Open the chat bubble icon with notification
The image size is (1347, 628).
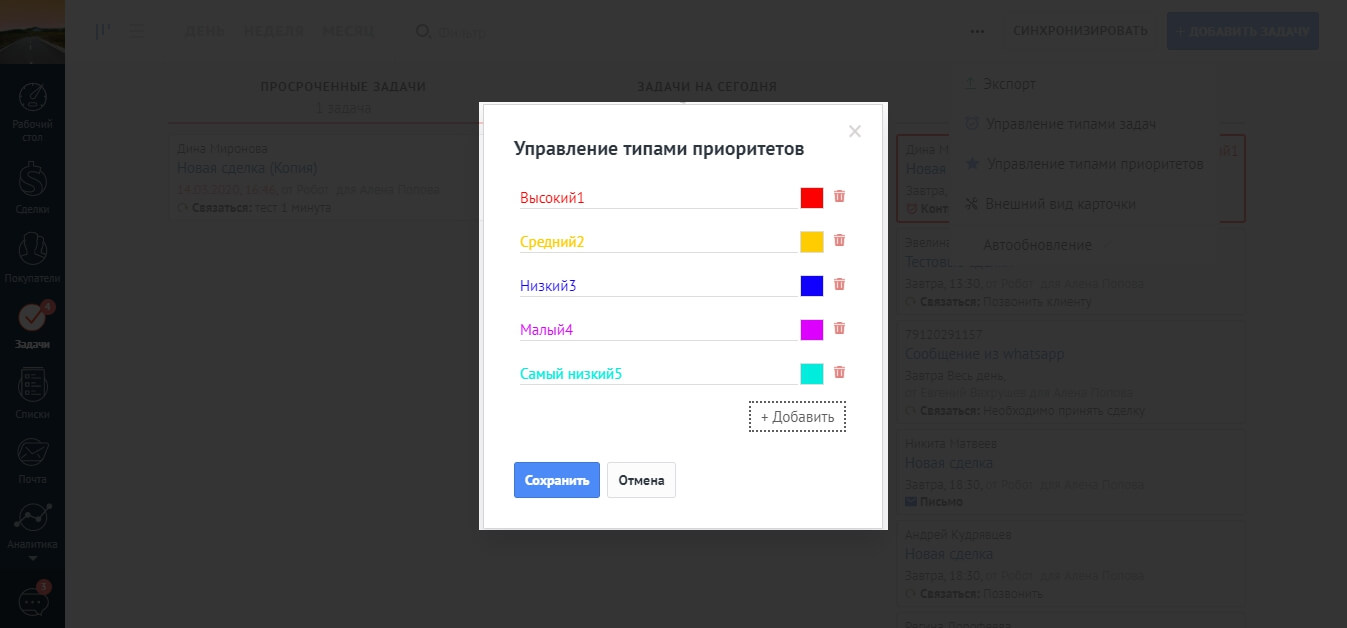33,602
